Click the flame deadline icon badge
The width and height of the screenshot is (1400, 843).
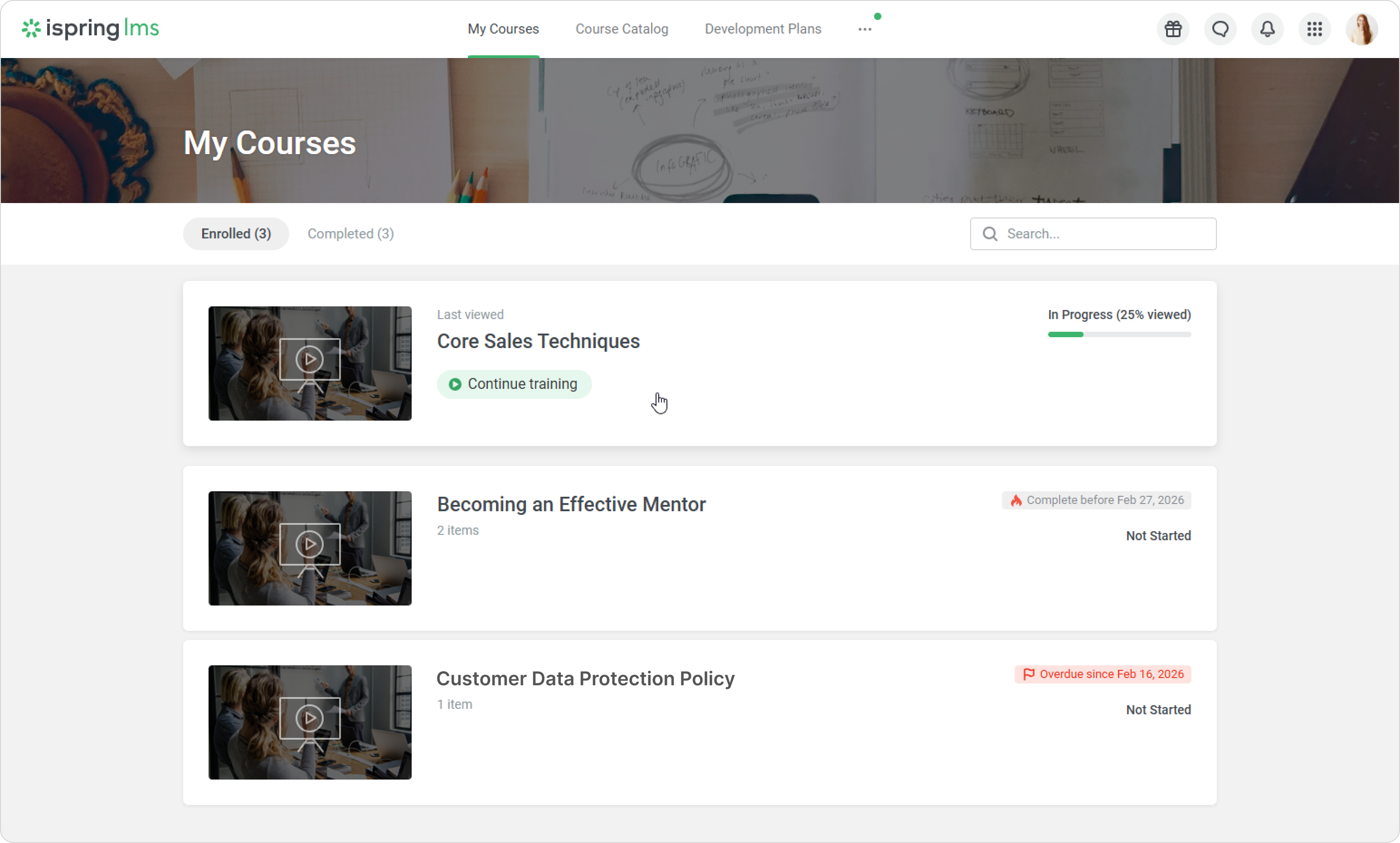(1016, 500)
